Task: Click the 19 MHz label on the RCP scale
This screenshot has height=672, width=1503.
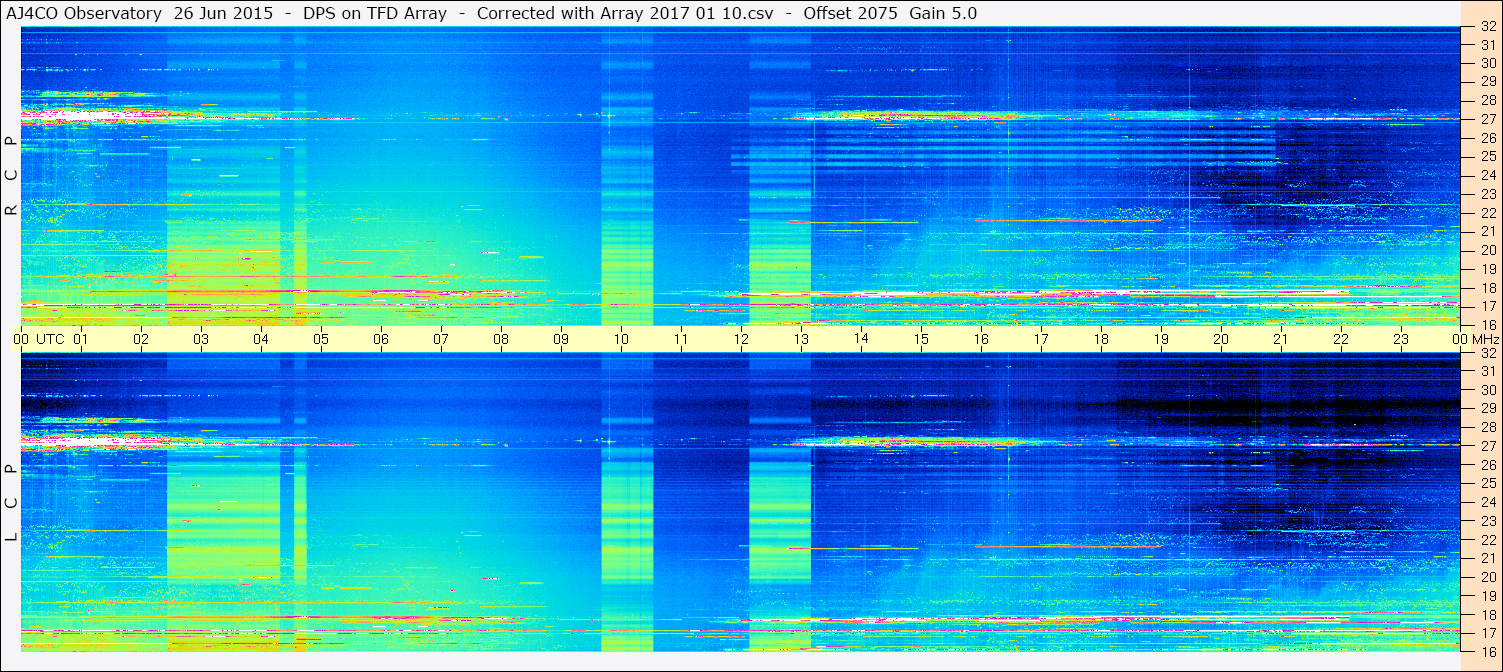Action: pos(1487,269)
